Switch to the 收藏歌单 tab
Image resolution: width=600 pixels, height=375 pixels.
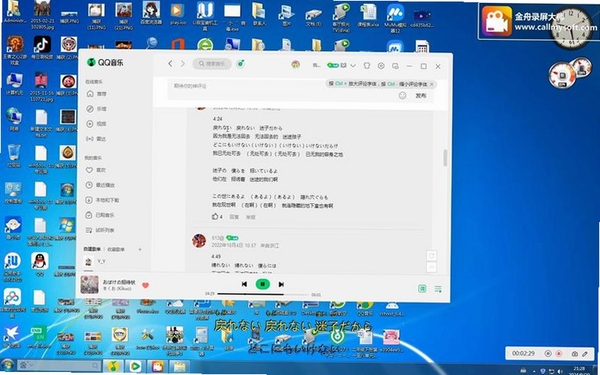(x=116, y=249)
